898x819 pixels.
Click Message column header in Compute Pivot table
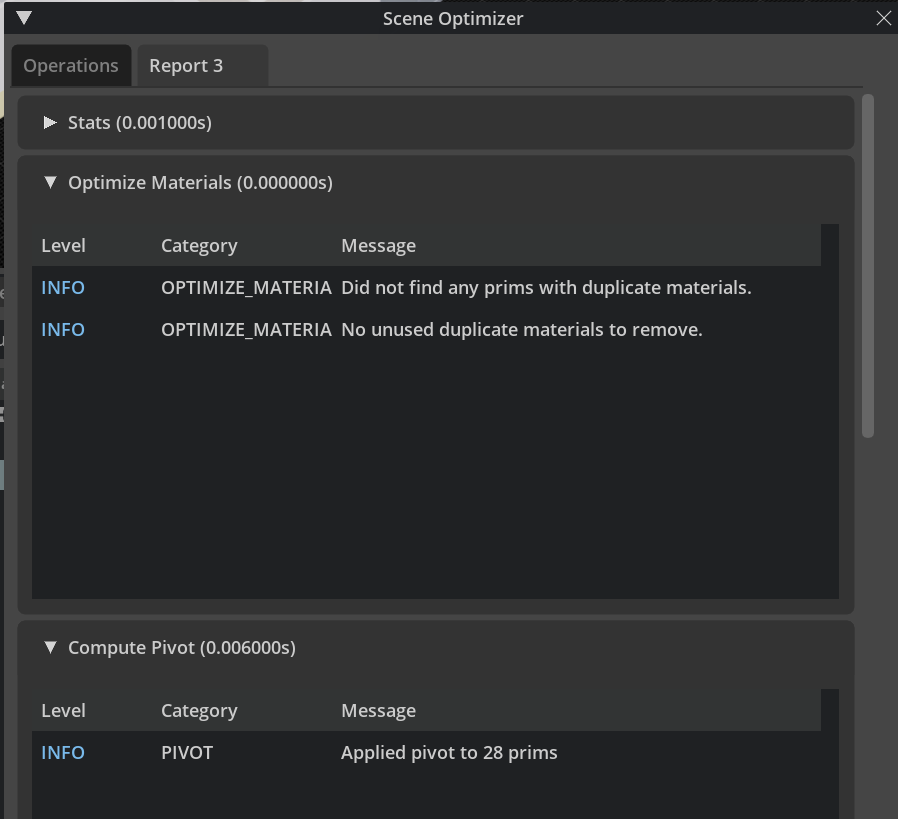coord(378,711)
